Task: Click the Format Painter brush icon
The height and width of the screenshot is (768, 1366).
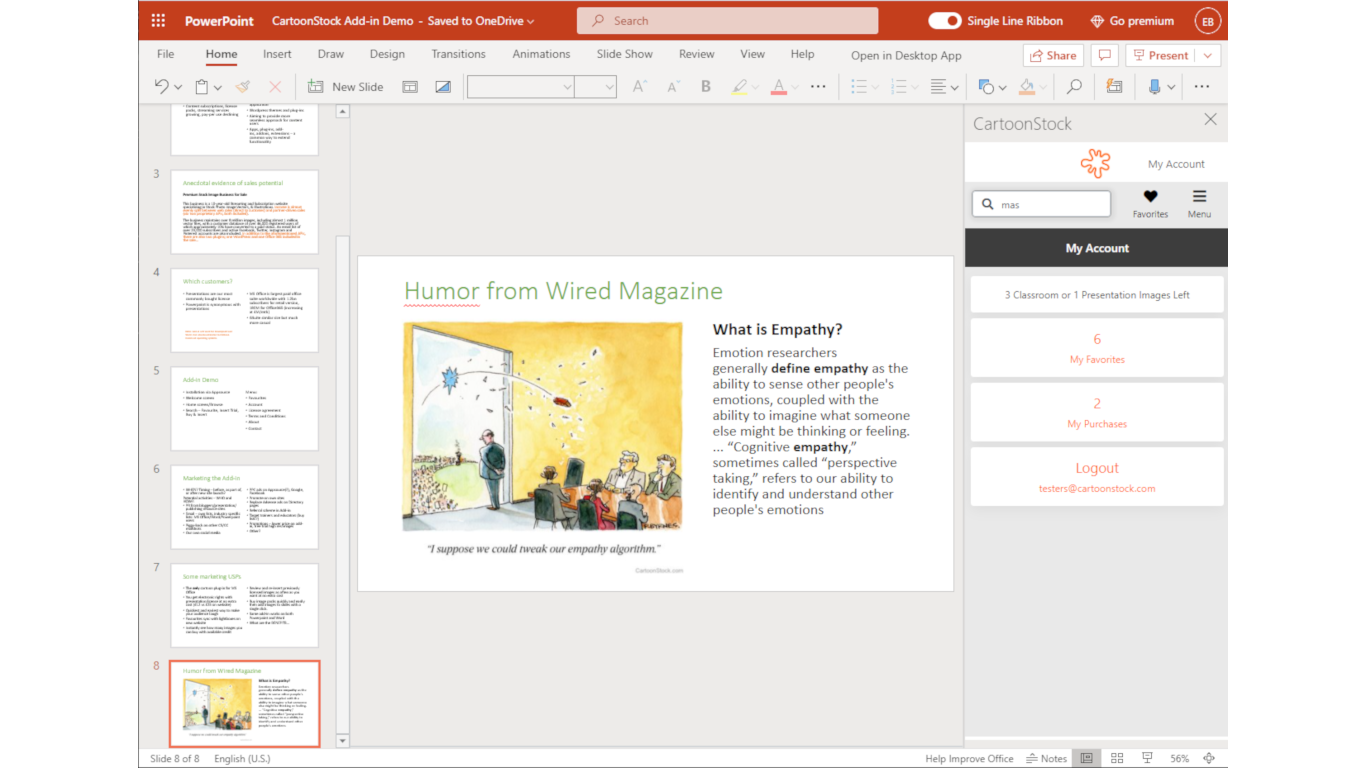Action: [x=242, y=87]
